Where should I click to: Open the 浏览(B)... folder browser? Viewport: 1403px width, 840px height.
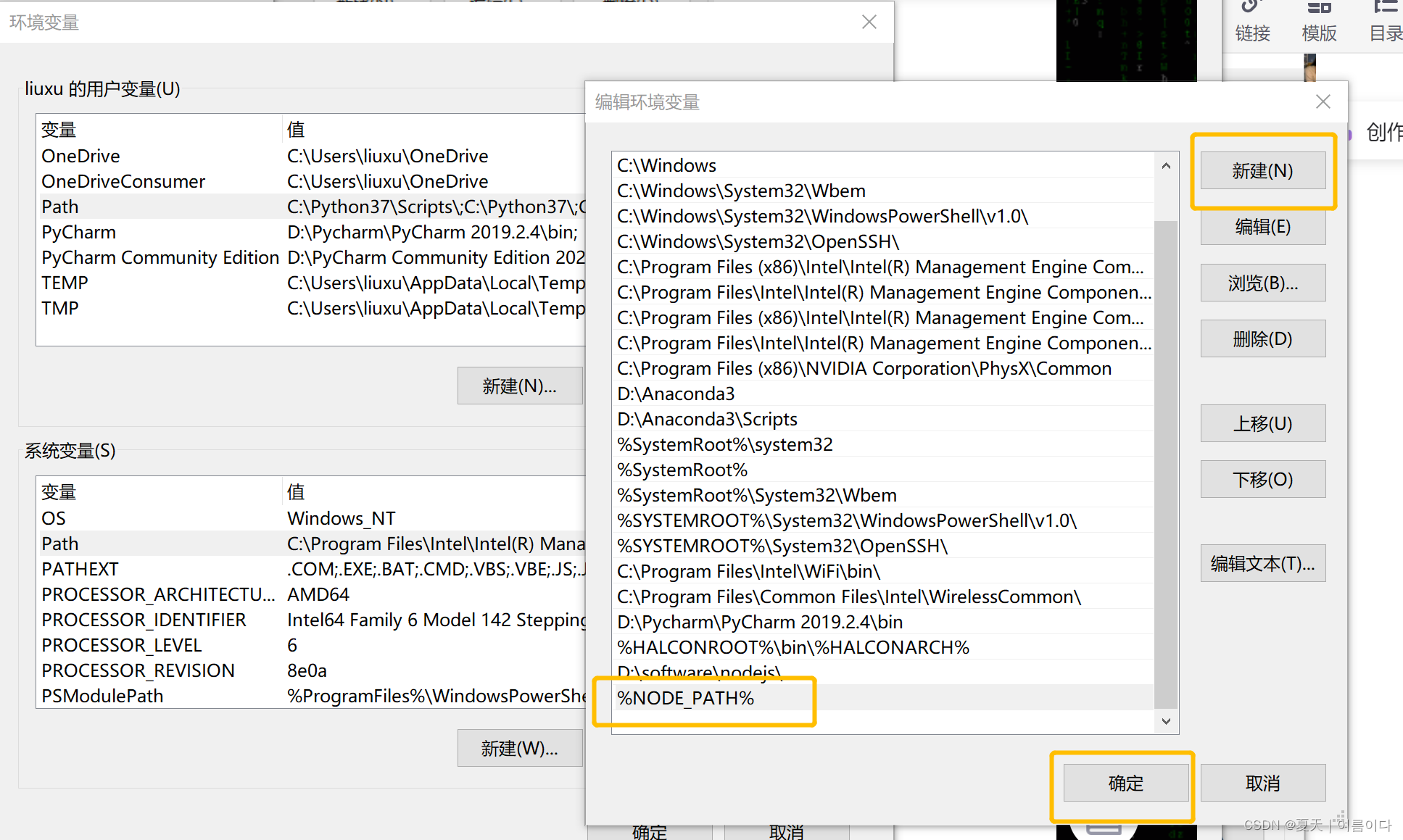pos(1262,283)
